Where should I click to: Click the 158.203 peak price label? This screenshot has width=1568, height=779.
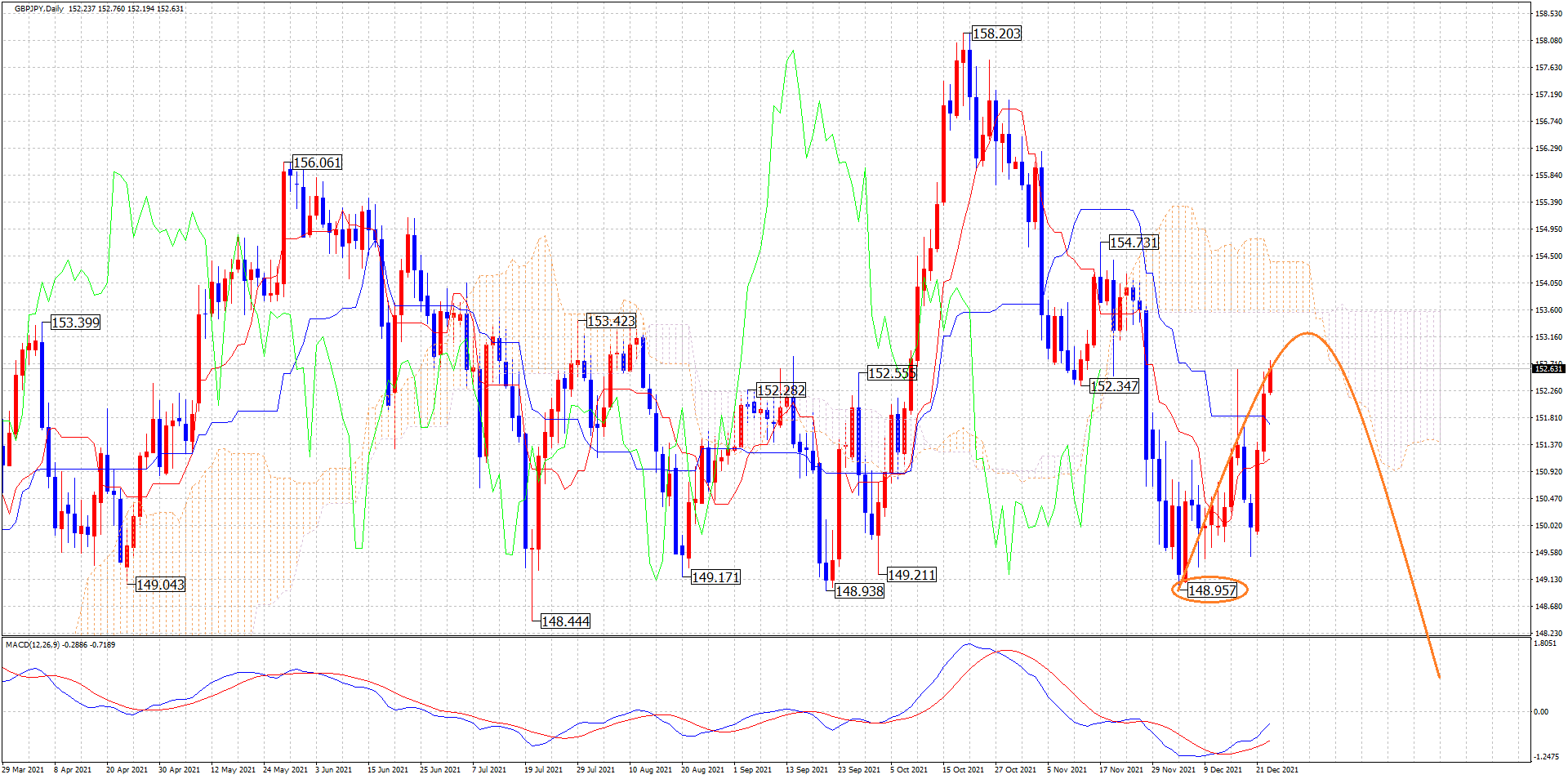click(996, 33)
